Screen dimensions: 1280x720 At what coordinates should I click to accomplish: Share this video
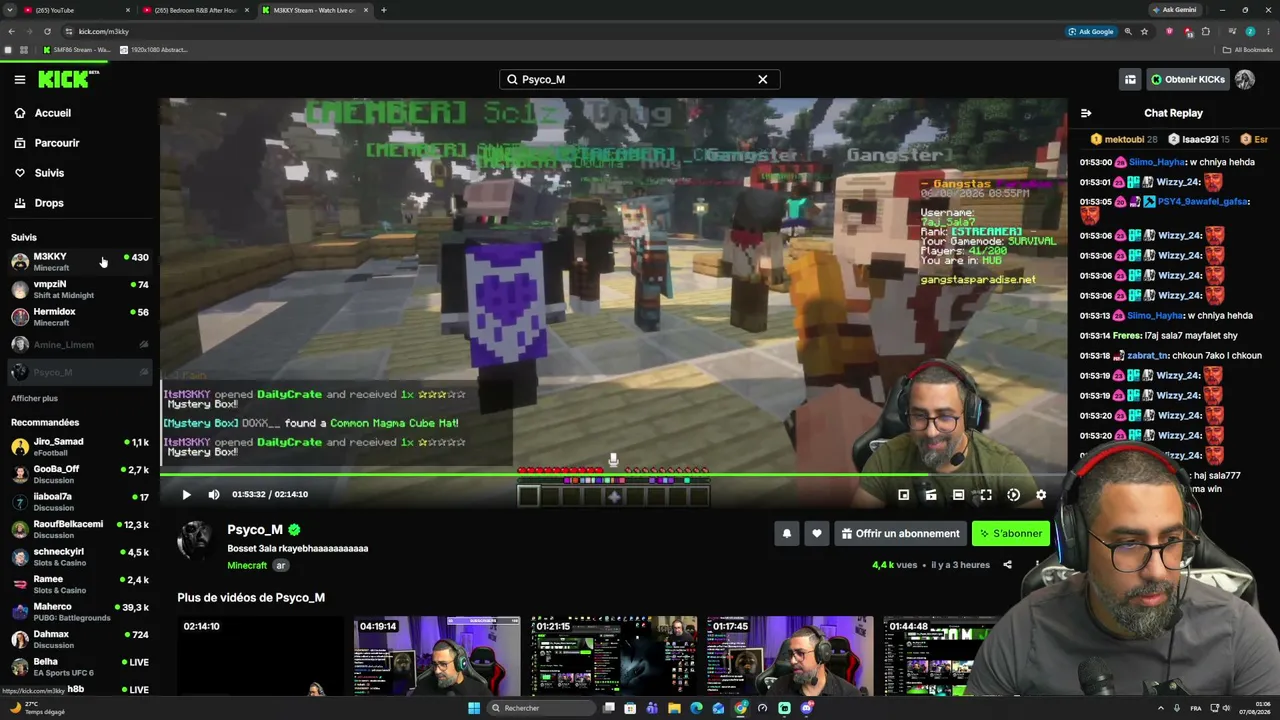pos(1007,565)
